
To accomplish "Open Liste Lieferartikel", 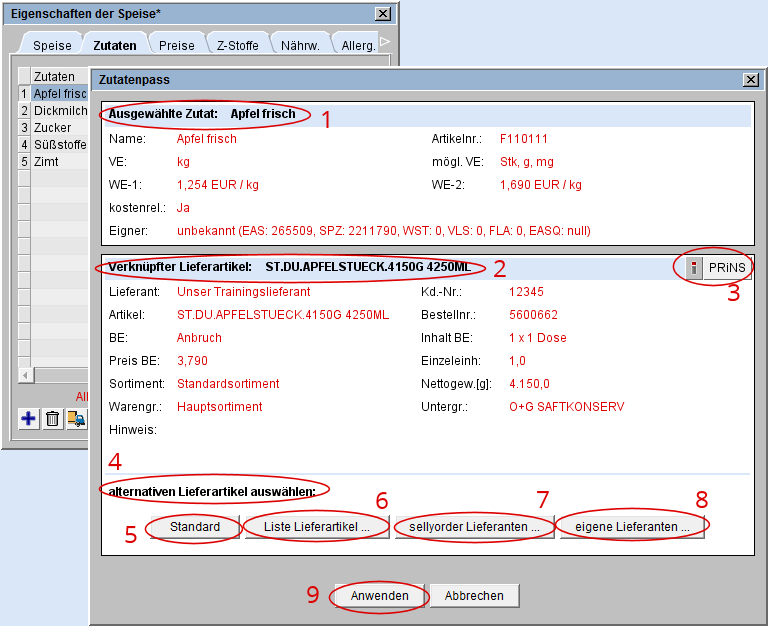I will click(317, 526).
